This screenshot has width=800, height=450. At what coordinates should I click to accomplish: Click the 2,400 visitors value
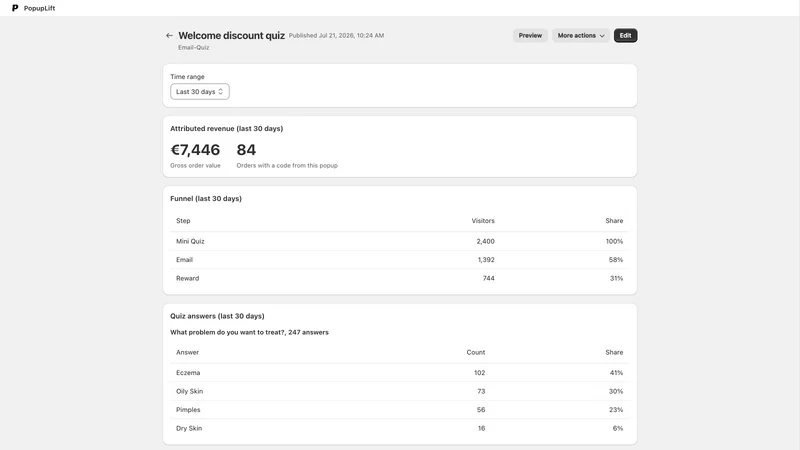point(486,241)
